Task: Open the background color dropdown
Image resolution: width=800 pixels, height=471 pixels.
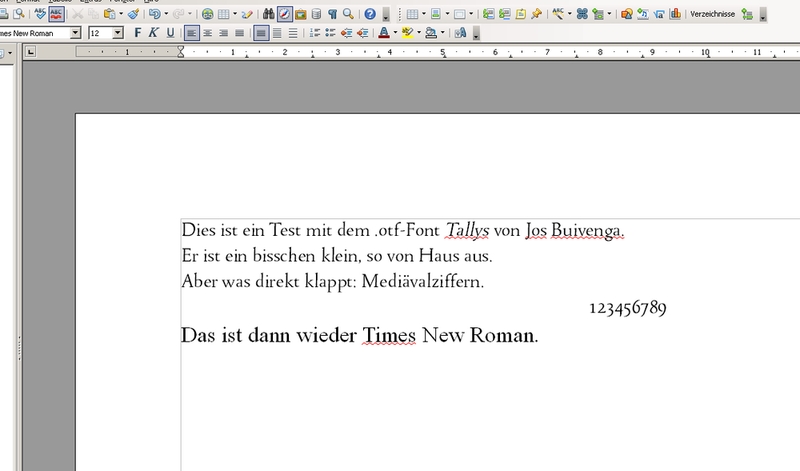Action: [x=442, y=33]
